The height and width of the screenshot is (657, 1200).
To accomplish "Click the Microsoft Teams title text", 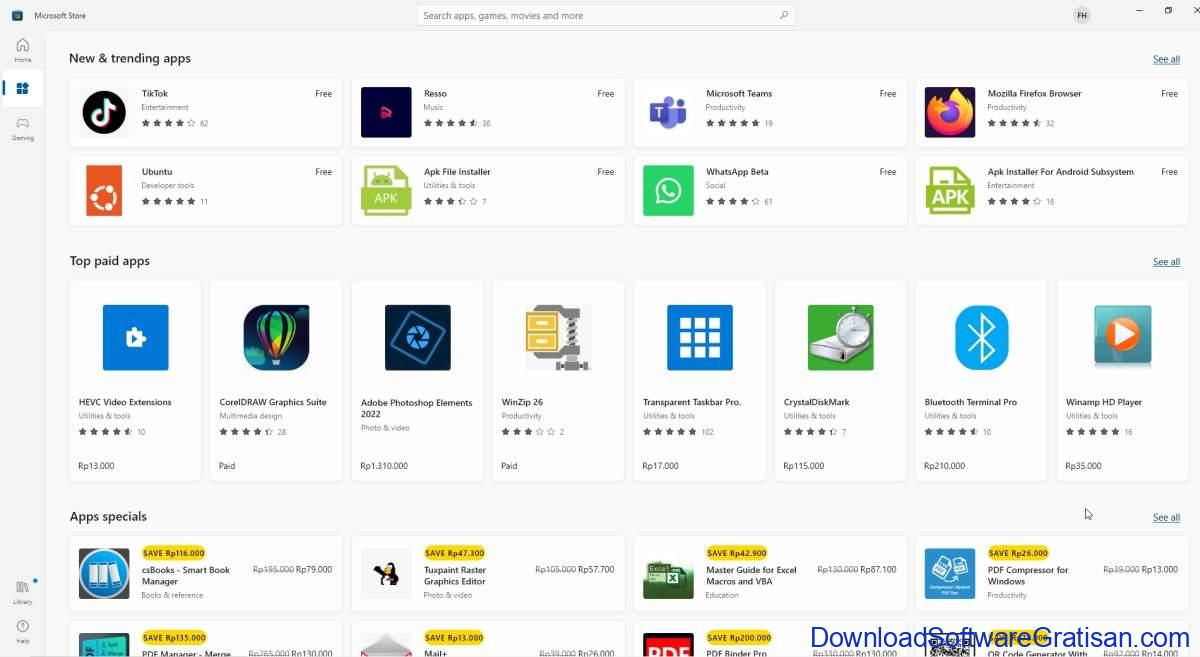I will (739, 93).
